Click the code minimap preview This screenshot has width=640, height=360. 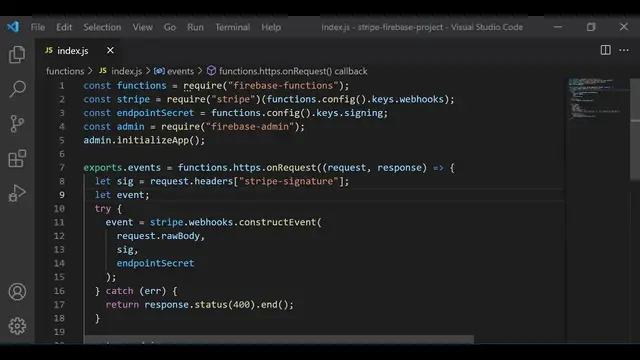(x=595, y=99)
